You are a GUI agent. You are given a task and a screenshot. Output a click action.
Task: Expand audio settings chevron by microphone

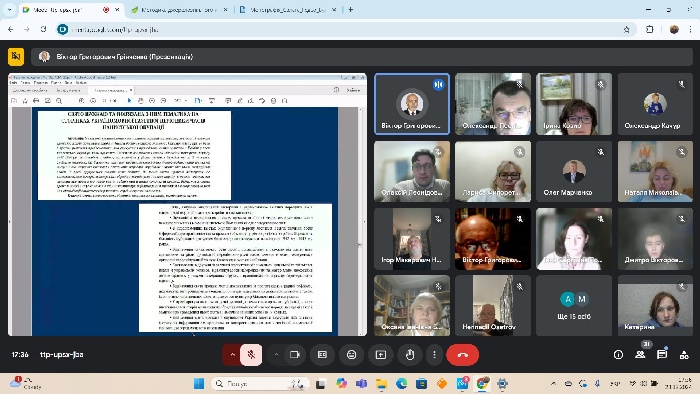point(232,355)
